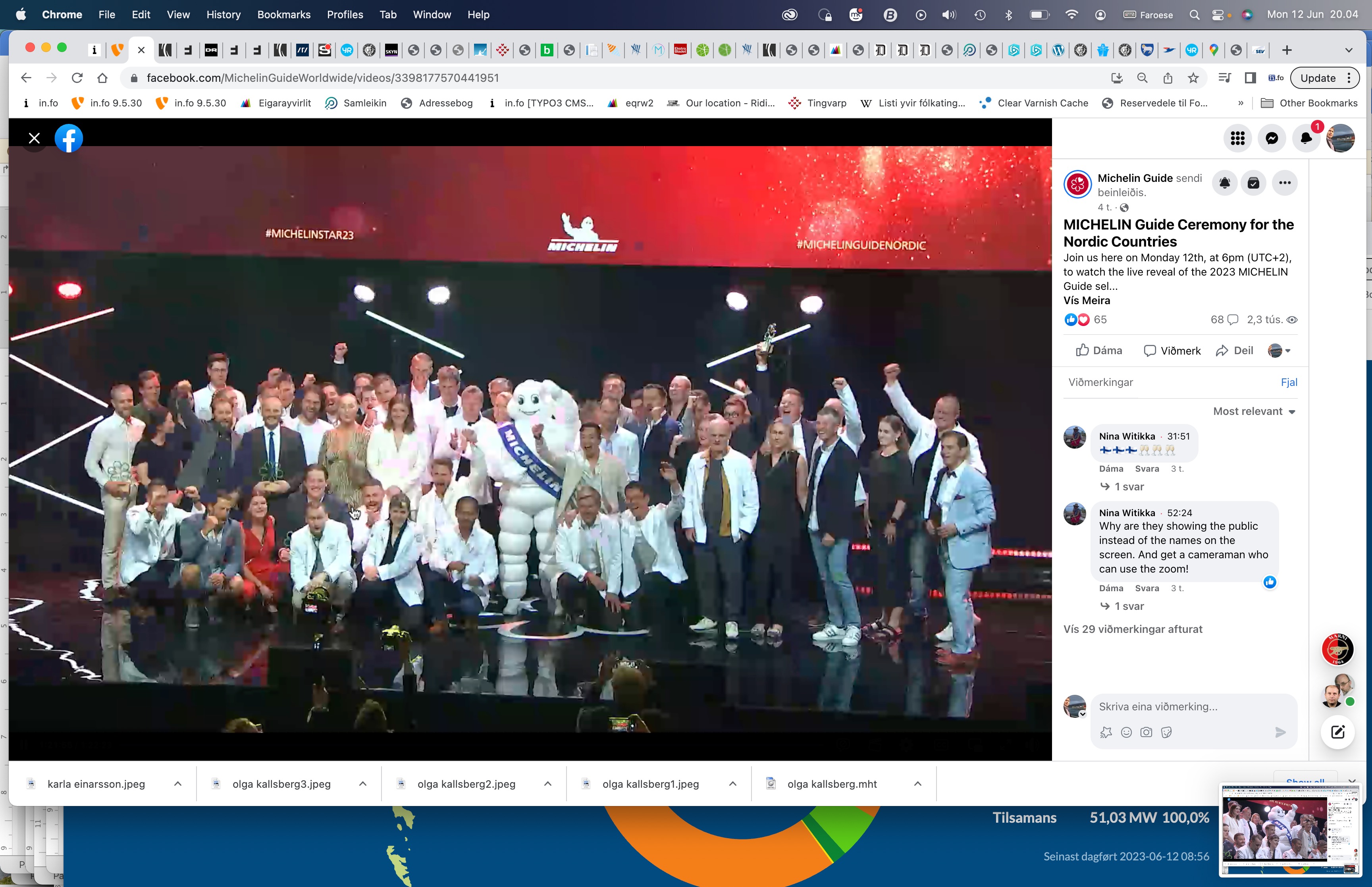Jump to timestamp 52:24 in video

[x=1179, y=513]
